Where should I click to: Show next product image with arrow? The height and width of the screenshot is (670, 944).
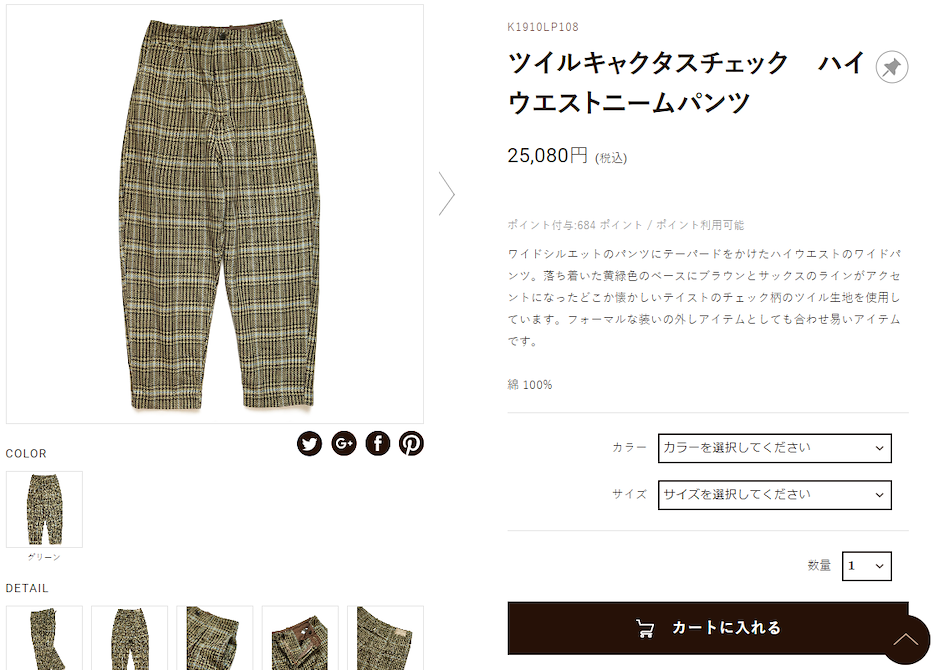[446, 194]
